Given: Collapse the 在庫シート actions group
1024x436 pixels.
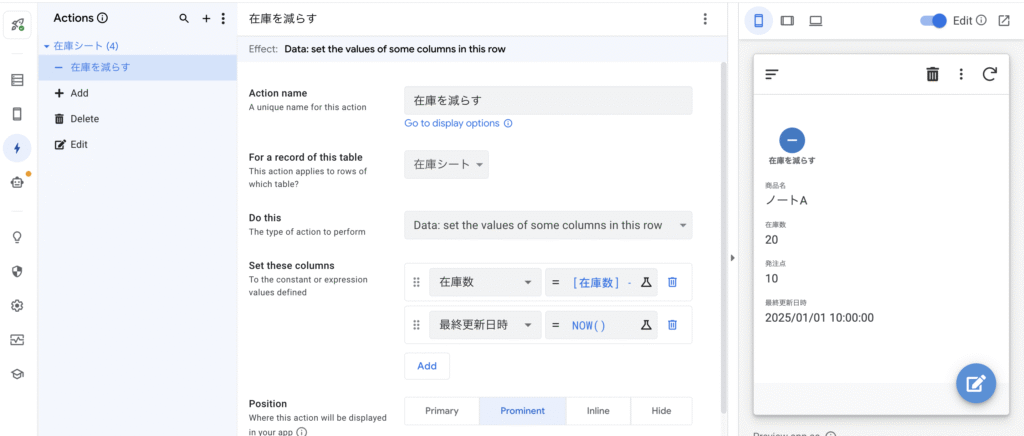Looking at the screenshot, I should (x=46, y=46).
